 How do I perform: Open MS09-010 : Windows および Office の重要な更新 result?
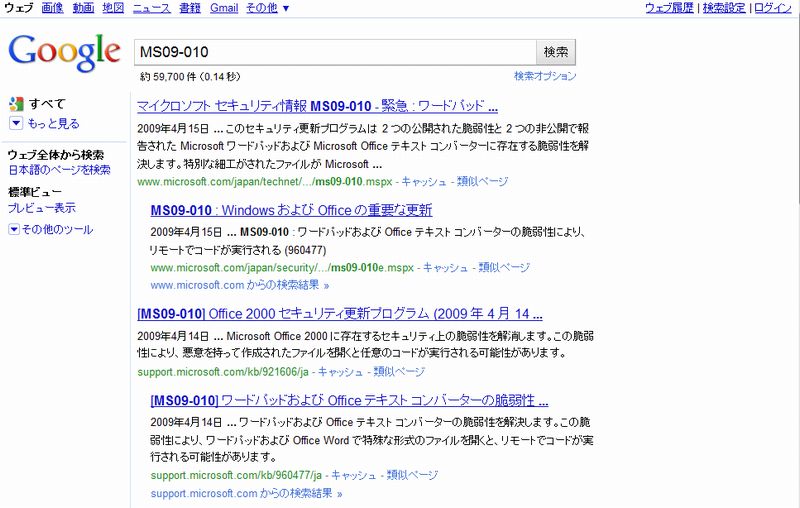tap(291, 210)
